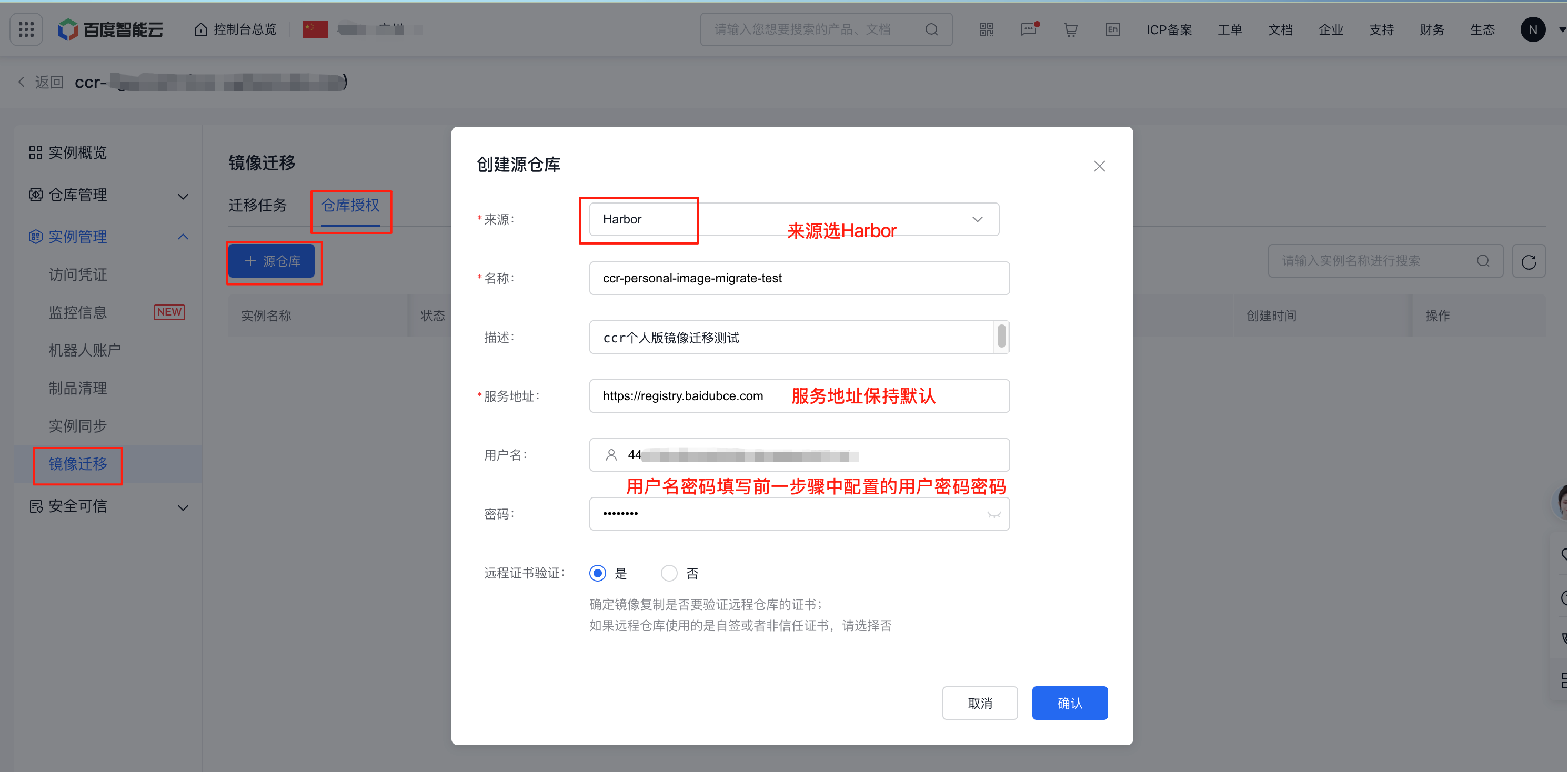Open 制品清理 sidebar item
The height and width of the screenshot is (773, 1568).
click(x=78, y=388)
